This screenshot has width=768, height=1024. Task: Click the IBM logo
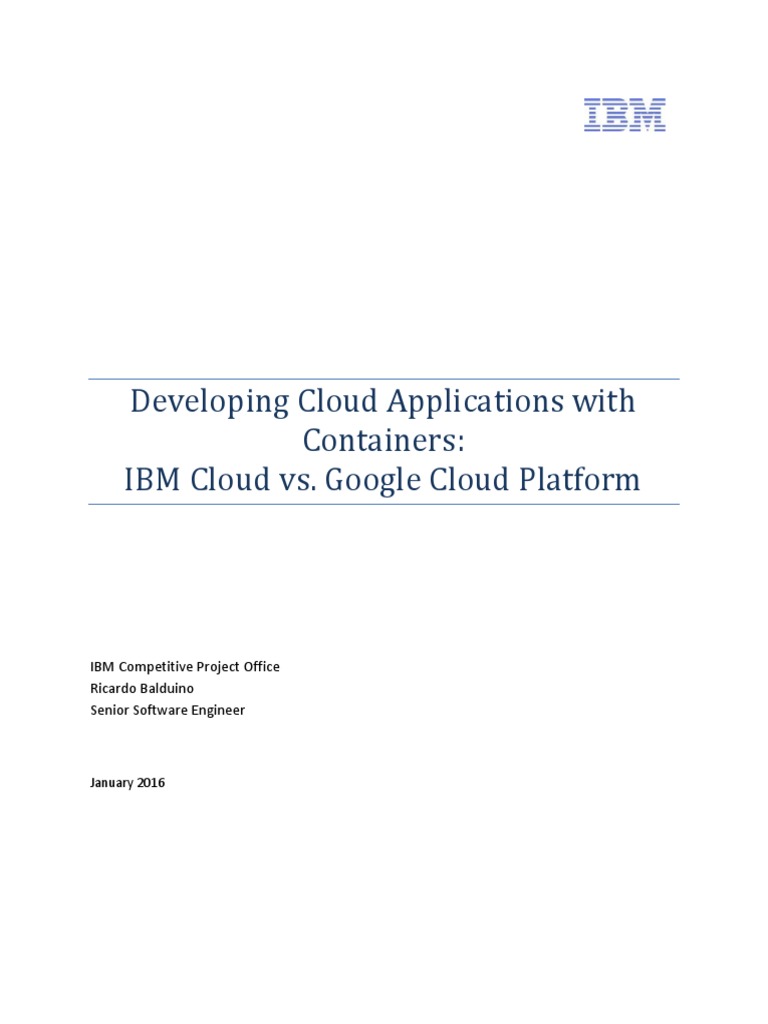point(624,115)
